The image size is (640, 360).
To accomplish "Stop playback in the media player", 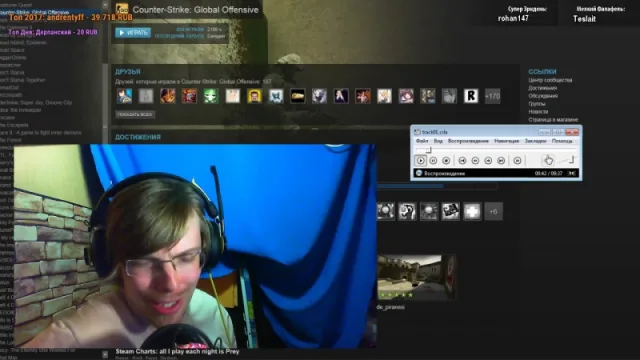I will click(446, 161).
